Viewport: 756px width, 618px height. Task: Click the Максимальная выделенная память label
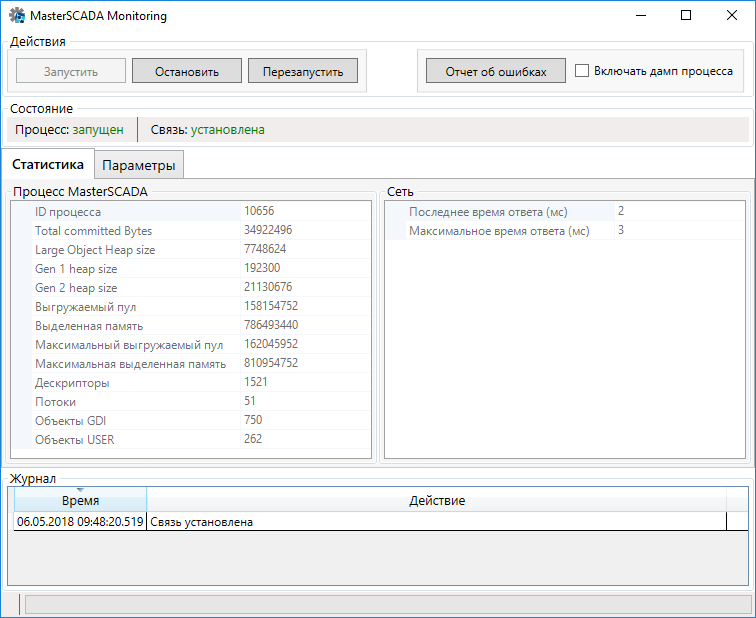[x=131, y=364]
